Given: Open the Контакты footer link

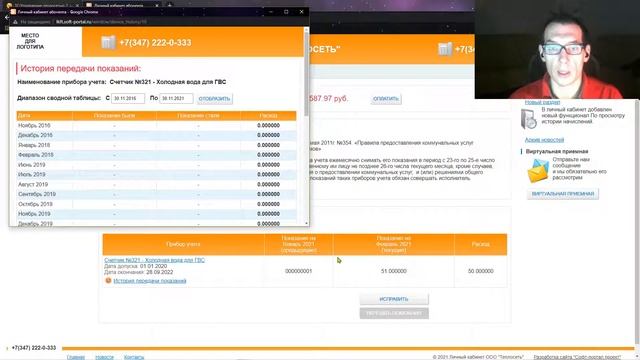Looking at the screenshot, I should tap(134, 357).
